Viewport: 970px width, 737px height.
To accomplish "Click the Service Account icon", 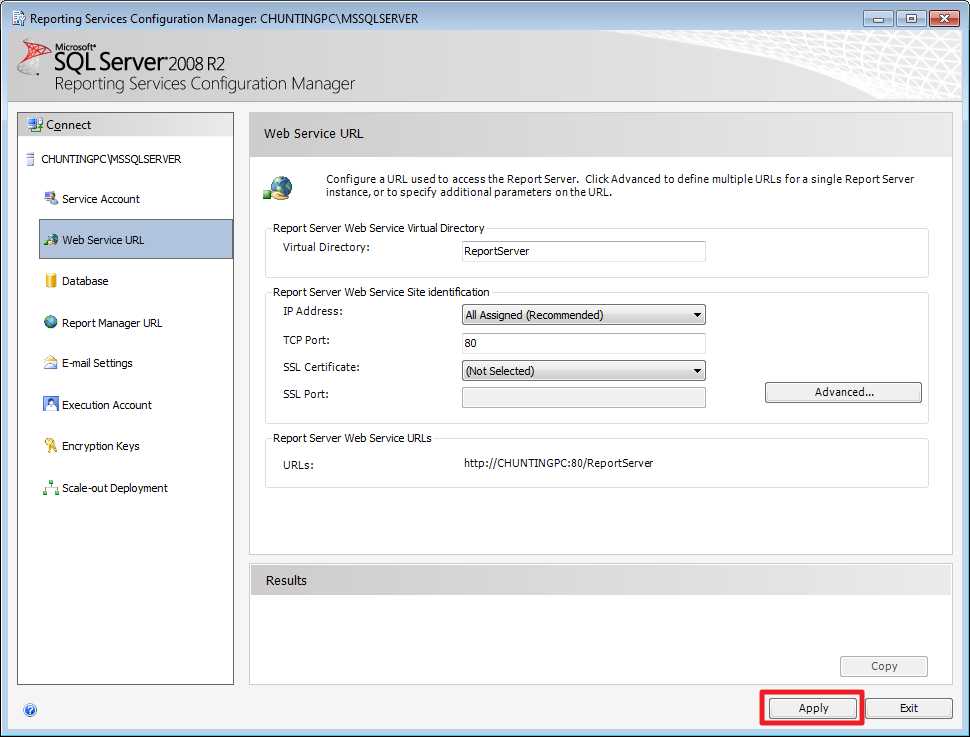I will (x=51, y=198).
